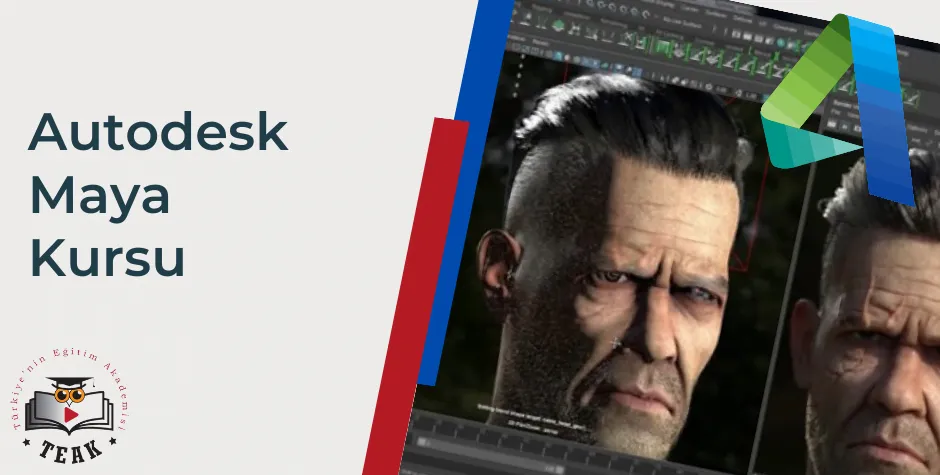
Task: Click the "Autodesk Maya Kursu" course title
Action: tap(158, 195)
